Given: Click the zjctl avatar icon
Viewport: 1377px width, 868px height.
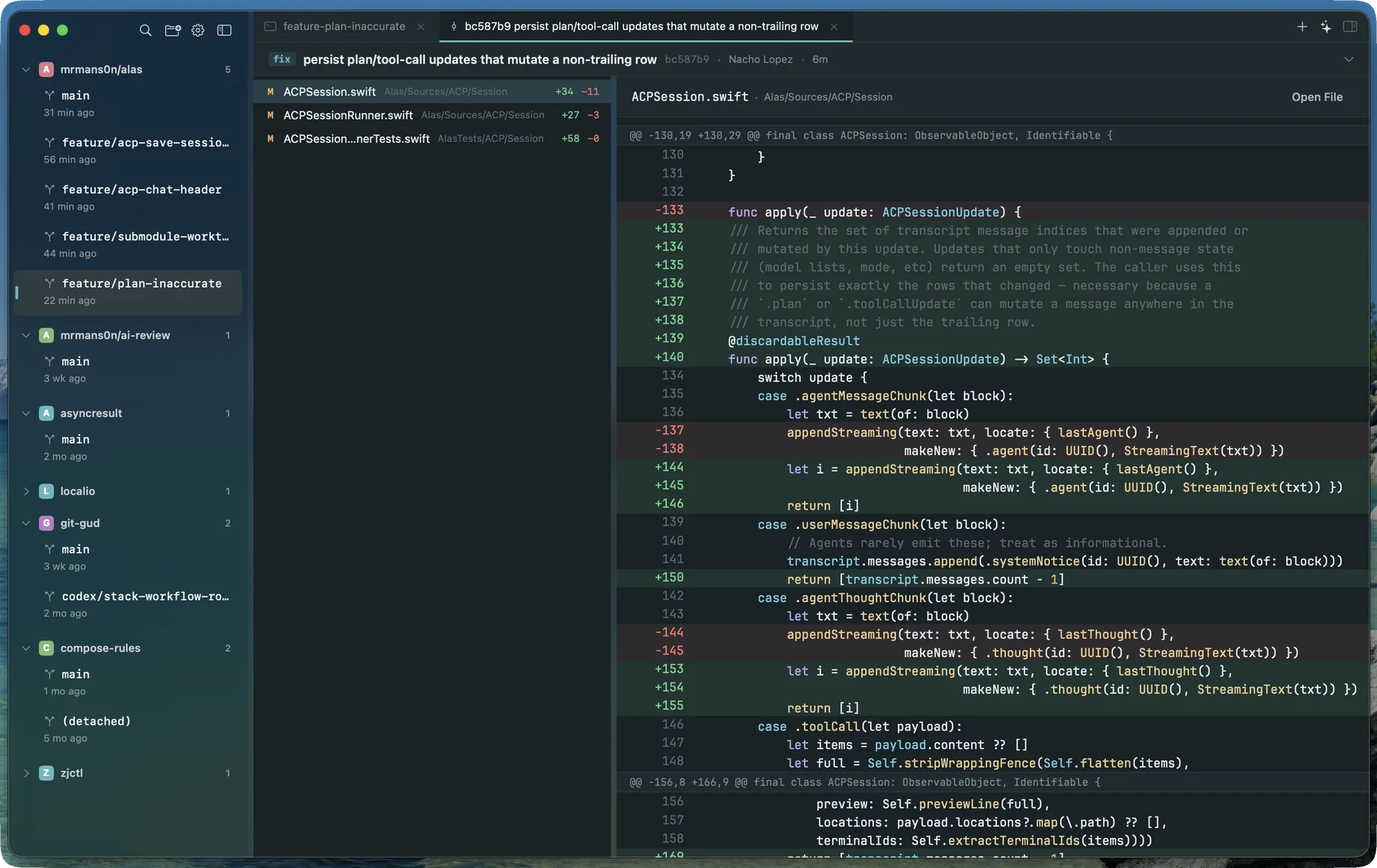Looking at the screenshot, I should point(46,773).
